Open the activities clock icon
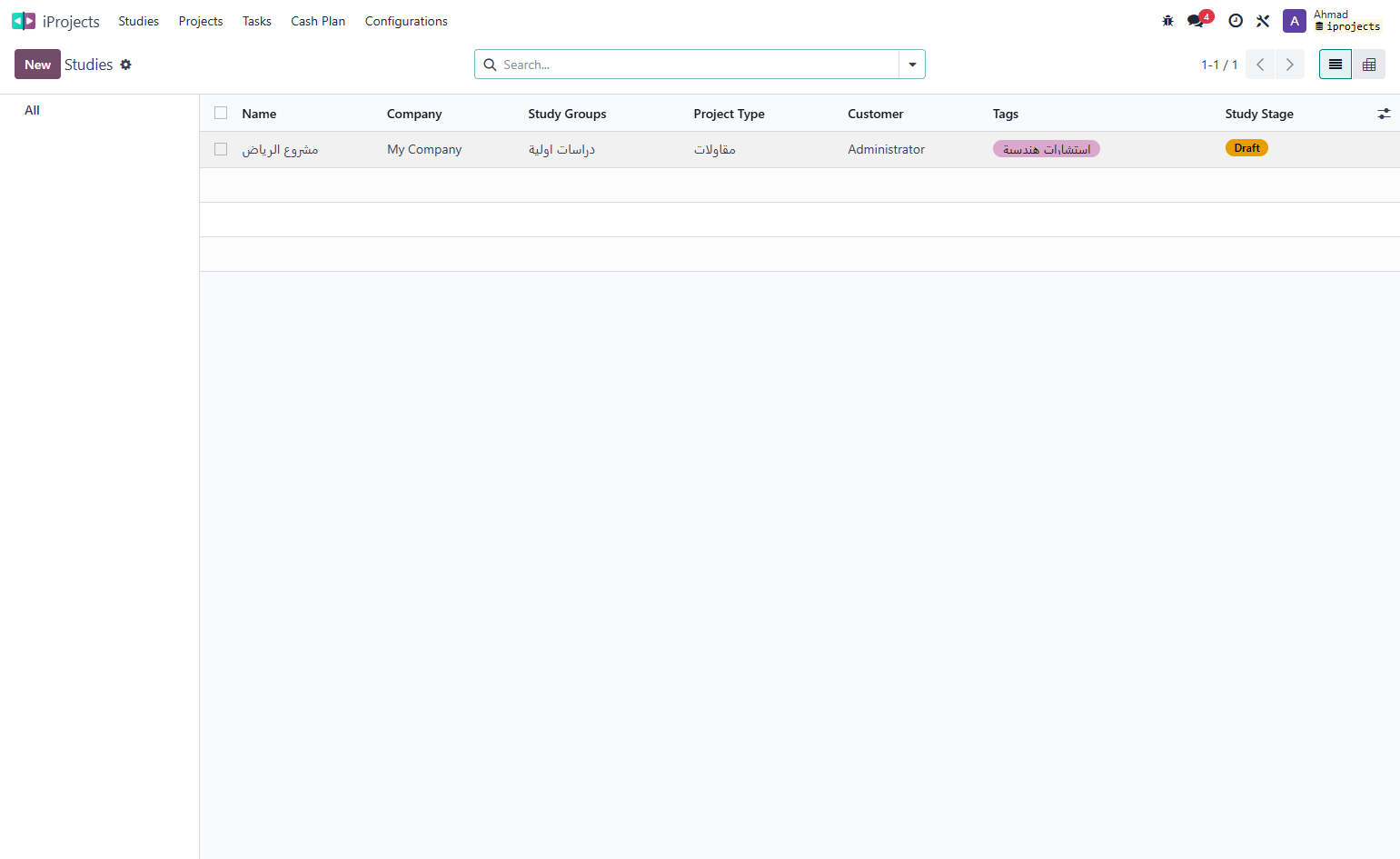Screen dimensions: 1400x859 pos(1236,21)
